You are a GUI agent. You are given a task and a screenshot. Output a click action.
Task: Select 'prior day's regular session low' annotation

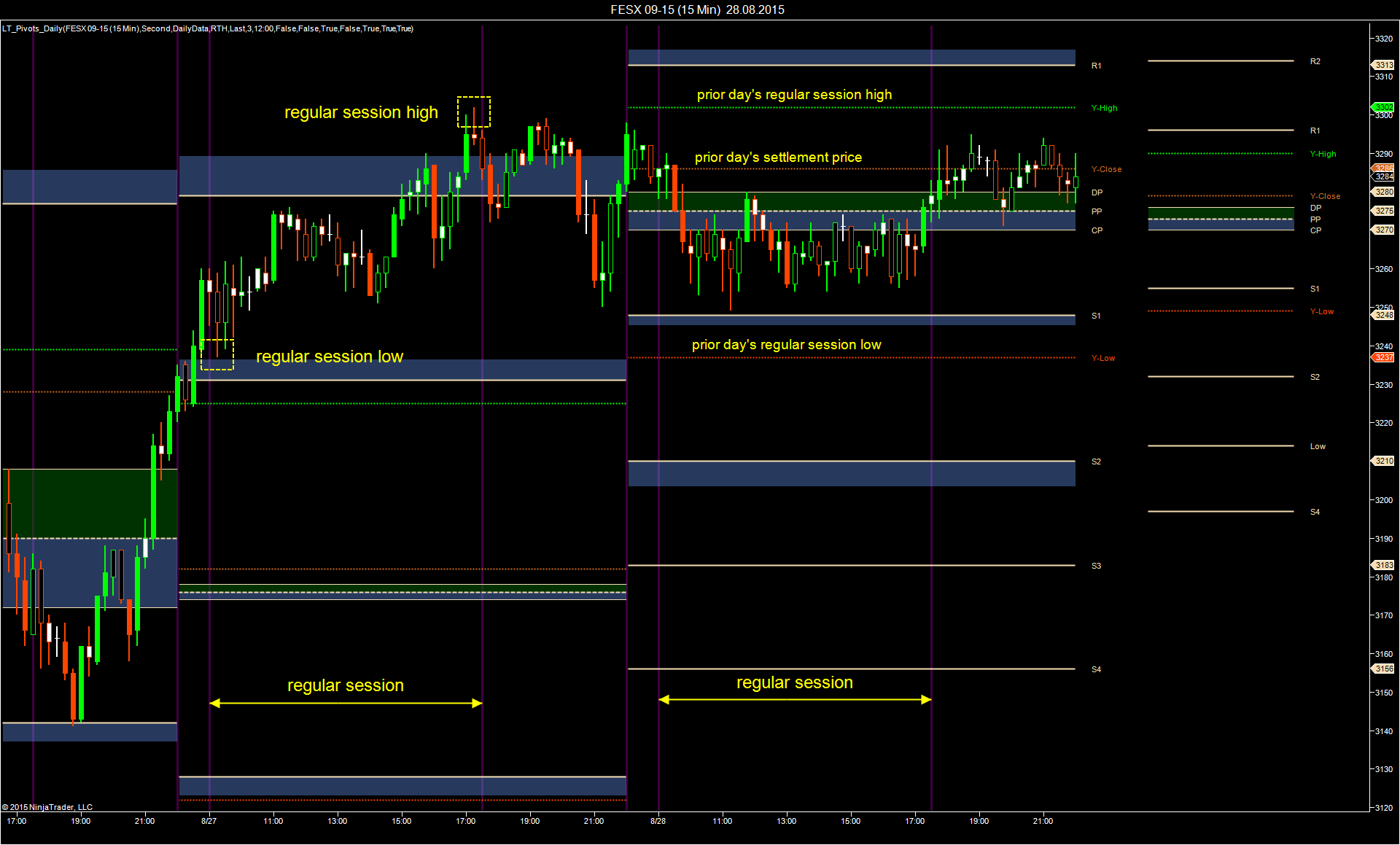coord(786,345)
